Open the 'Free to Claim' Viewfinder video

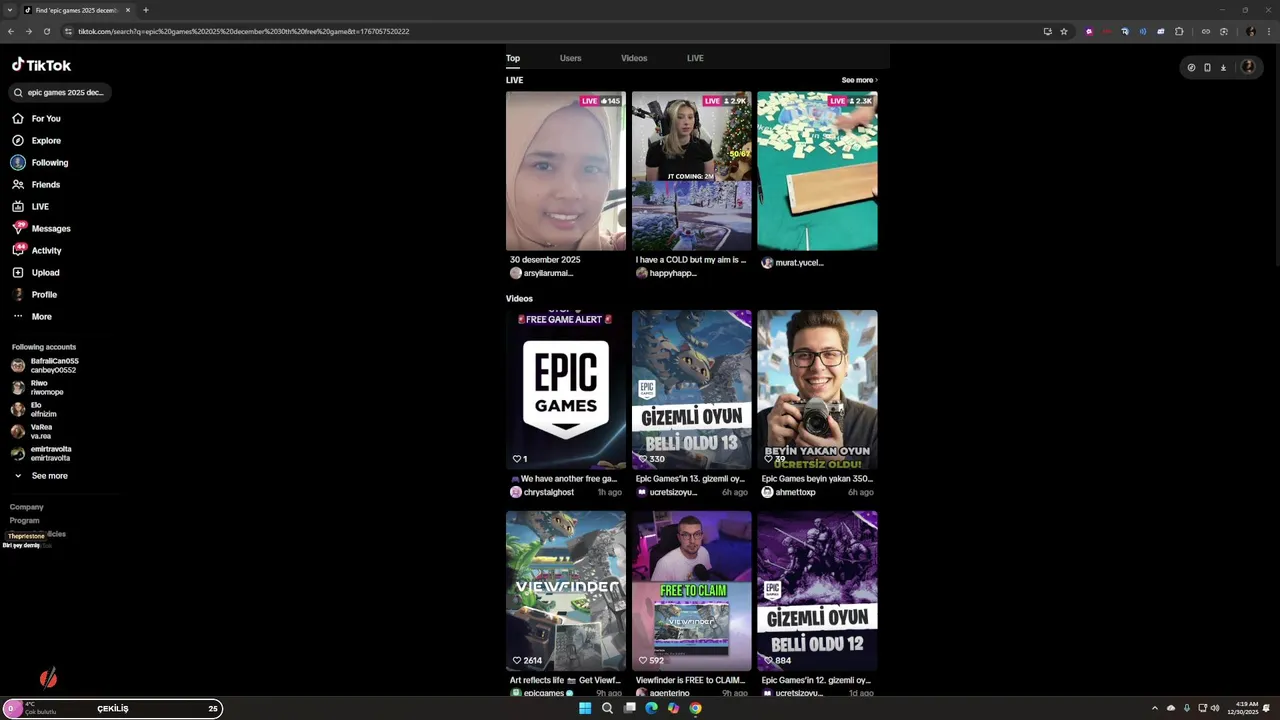(x=691, y=591)
